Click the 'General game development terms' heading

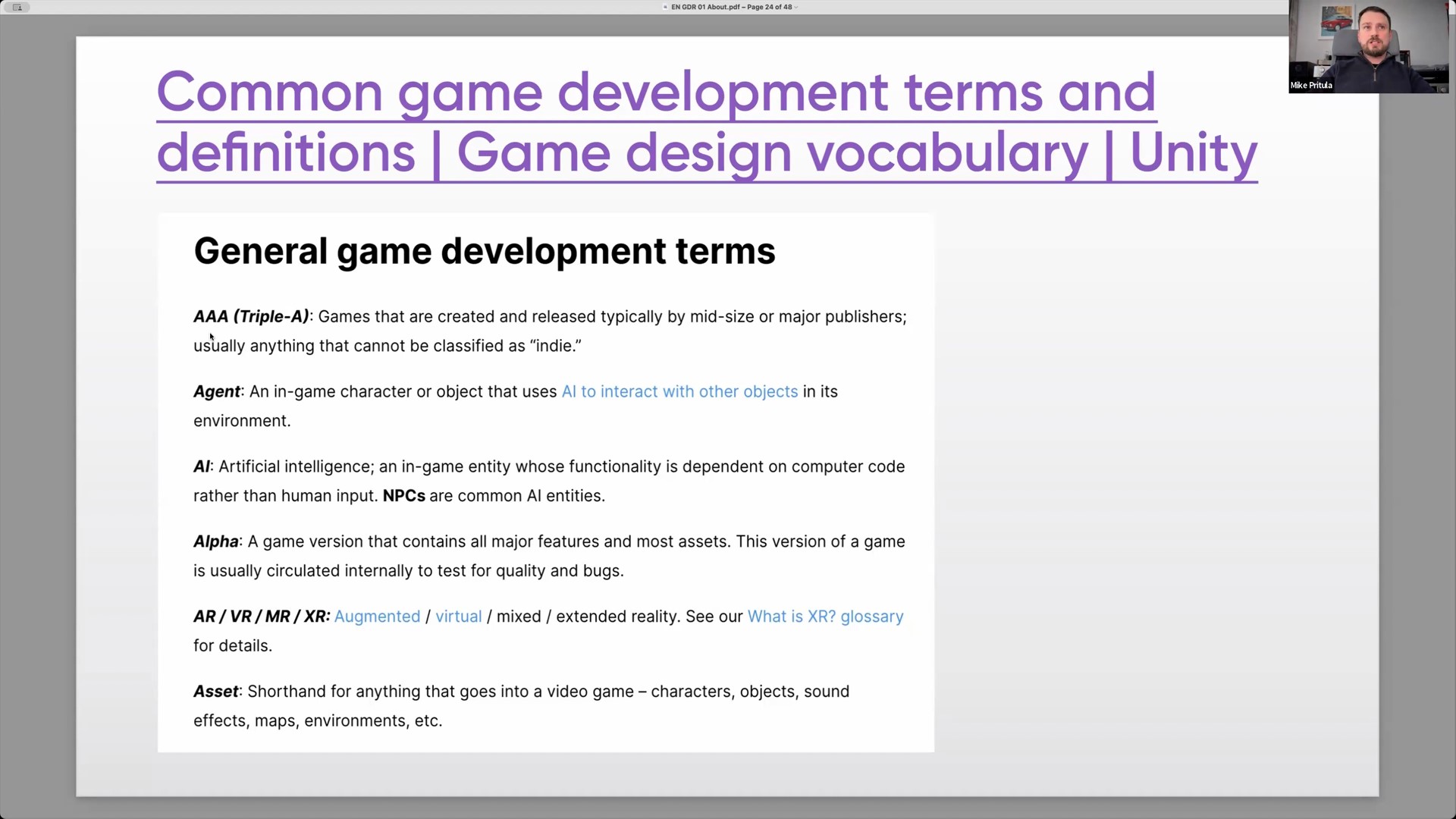[x=485, y=251]
